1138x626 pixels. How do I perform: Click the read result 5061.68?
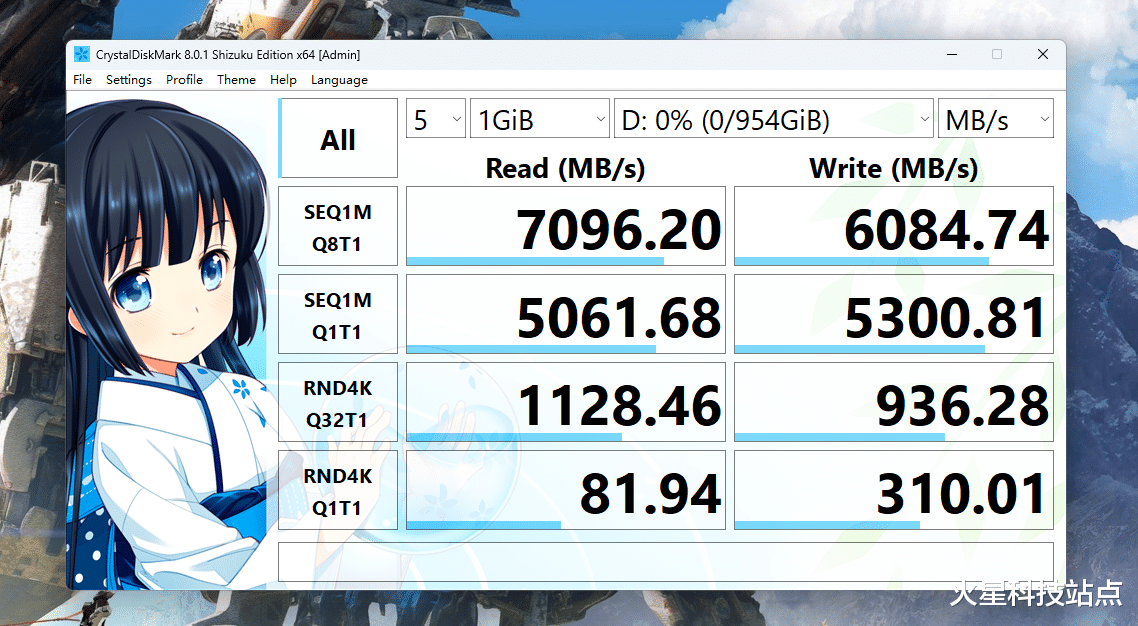566,314
